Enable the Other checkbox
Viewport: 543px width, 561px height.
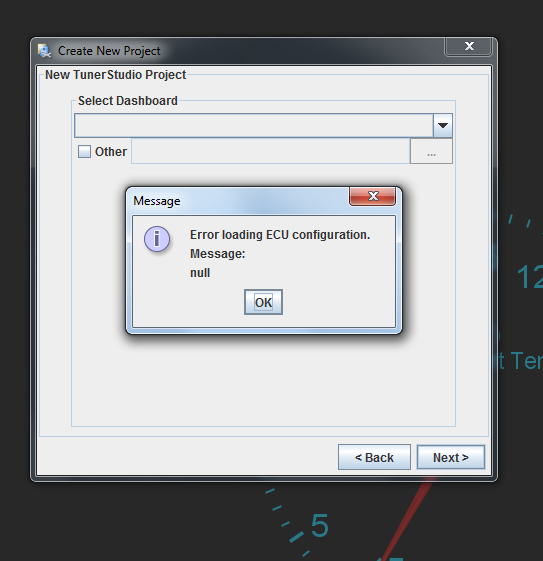[84, 151]
